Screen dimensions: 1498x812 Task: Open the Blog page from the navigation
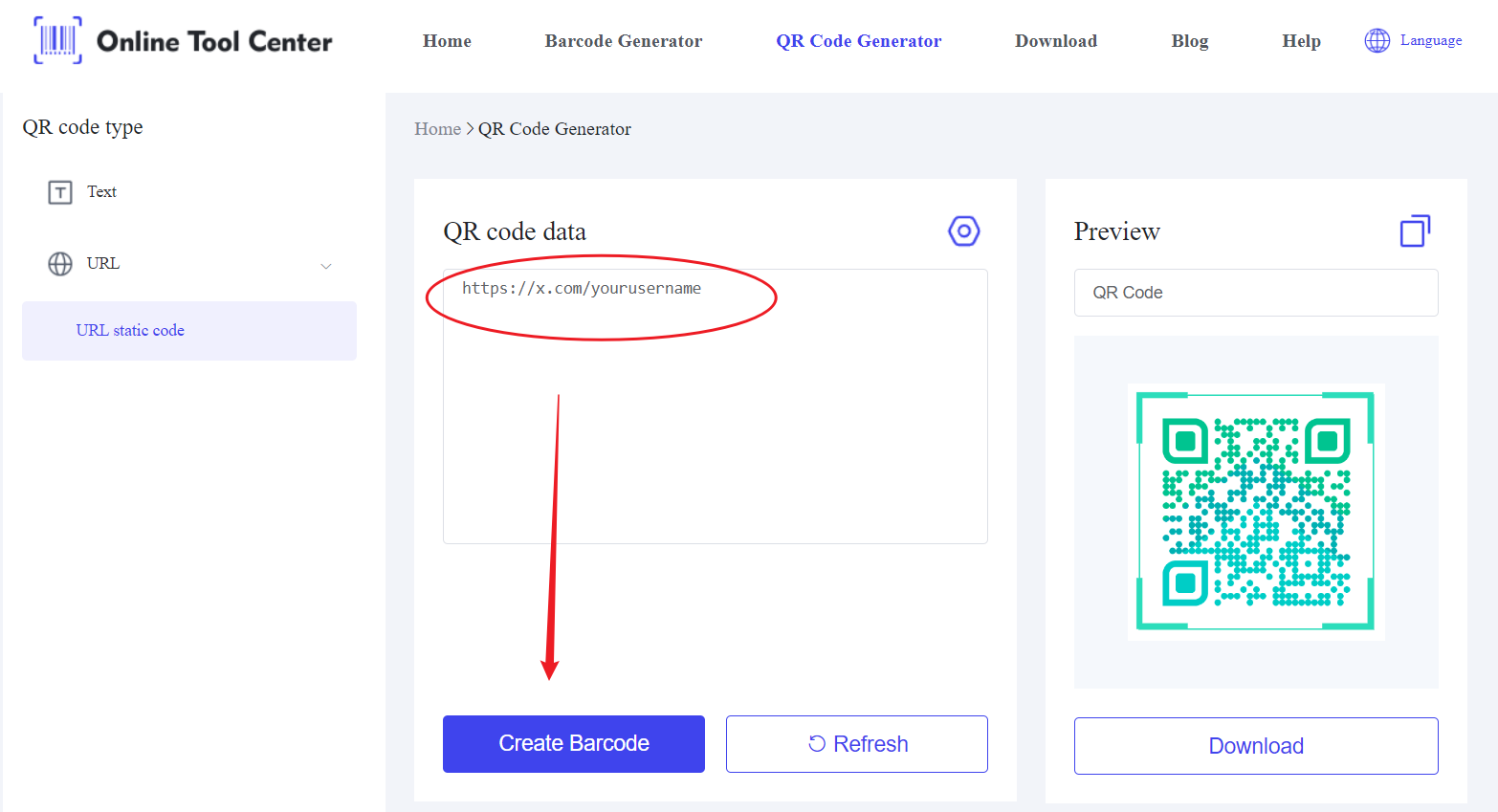tap(1190, 41)
